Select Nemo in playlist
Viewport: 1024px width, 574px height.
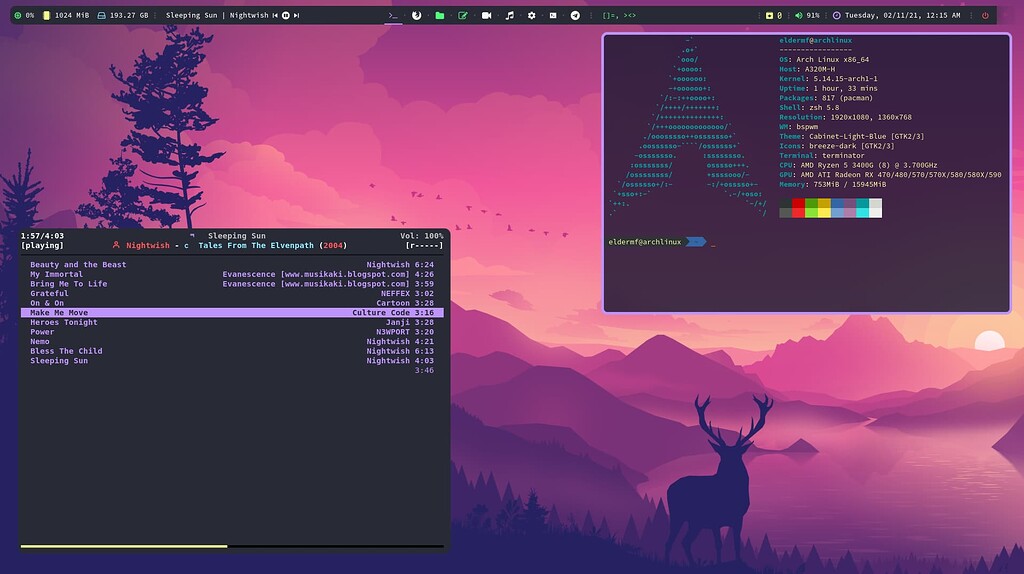[x=232, y=342]
